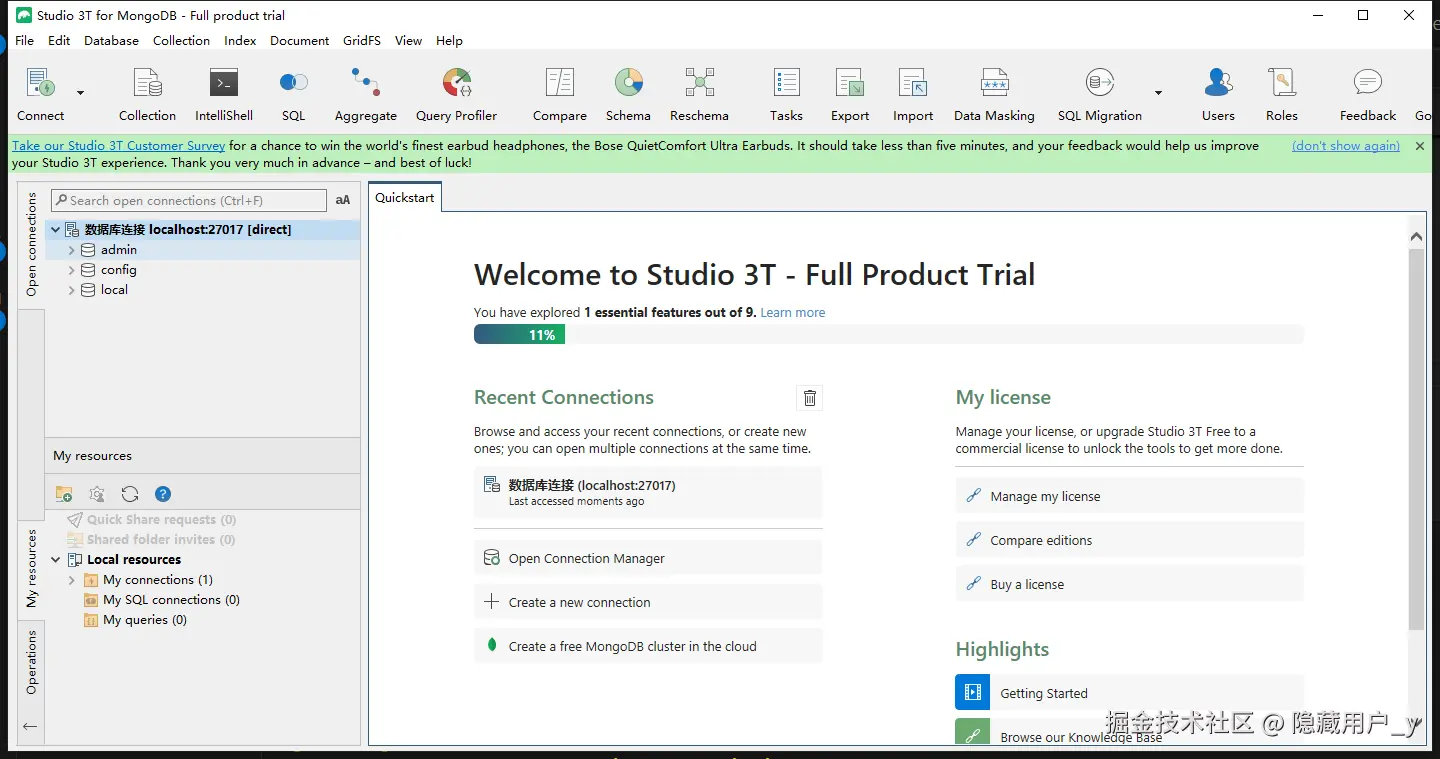The image size is (1440, 759).
Task: Click the don't show again link
Action: tap(1346, 146)
